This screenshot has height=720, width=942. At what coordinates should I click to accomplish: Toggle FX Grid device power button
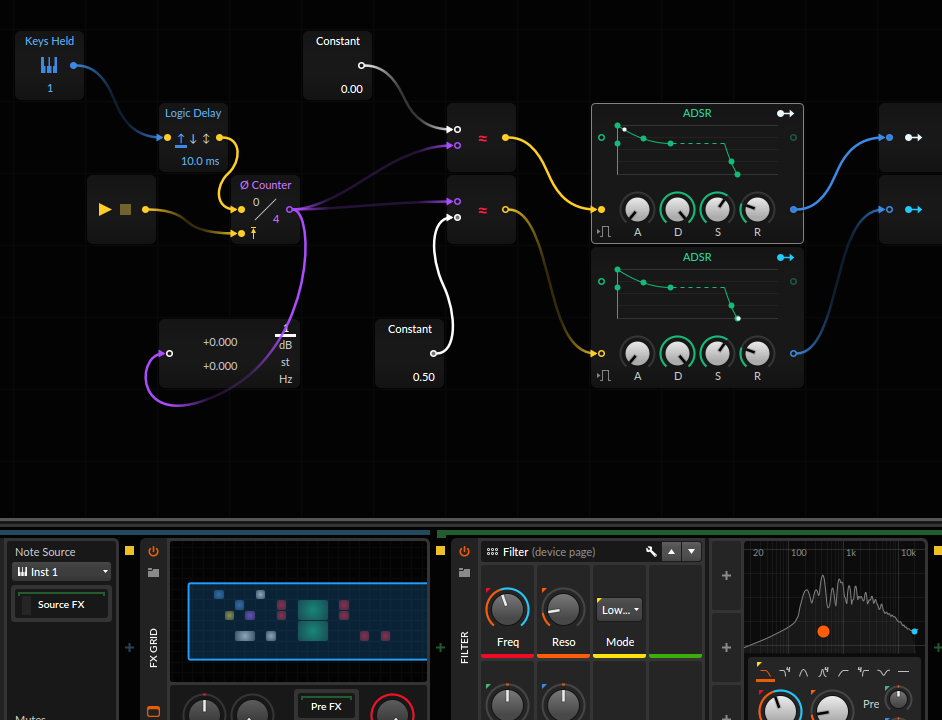click(153, 551)
